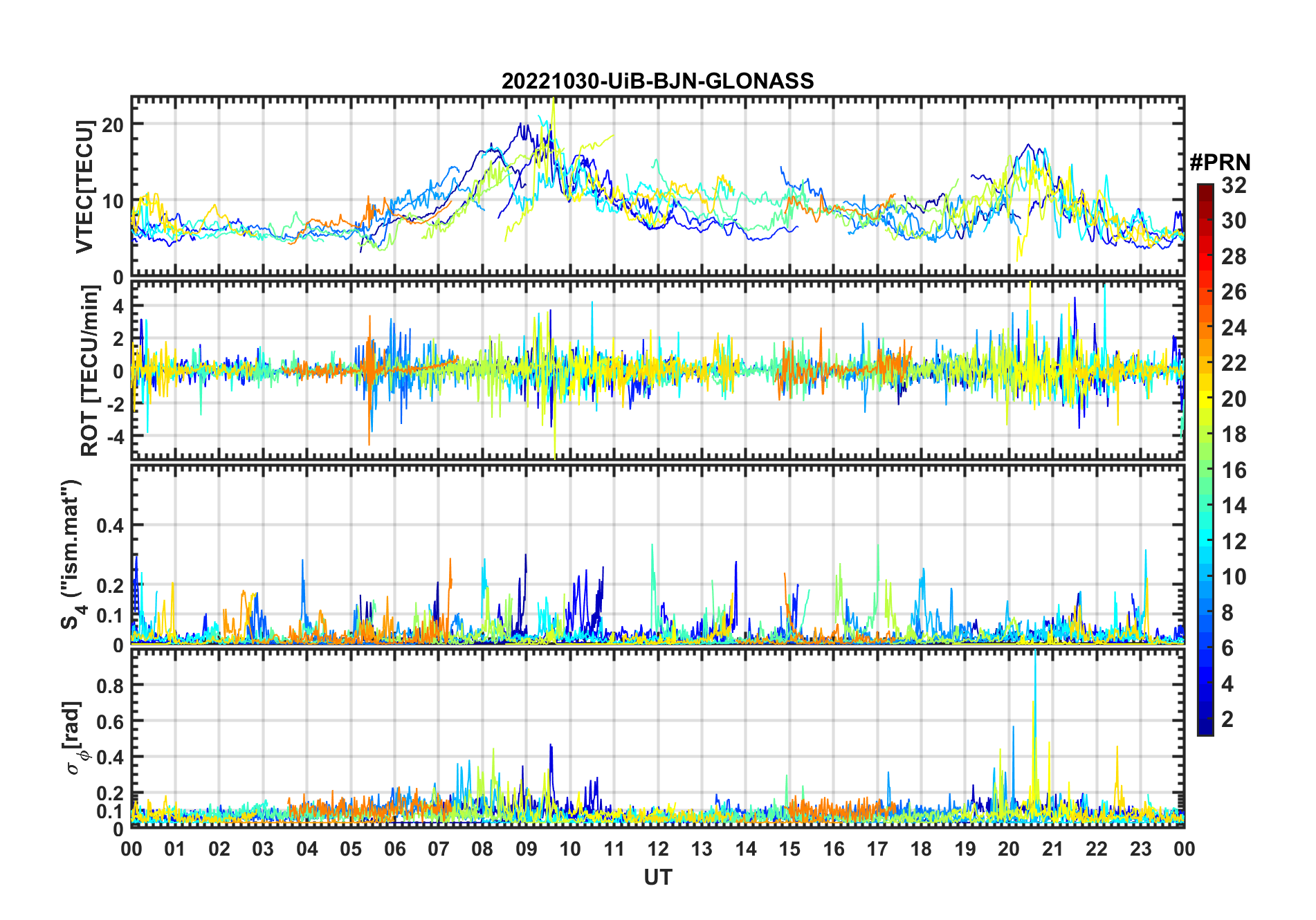Click the 06 hour tick on UT axis
1316x920 pixels.
(394, 849)
